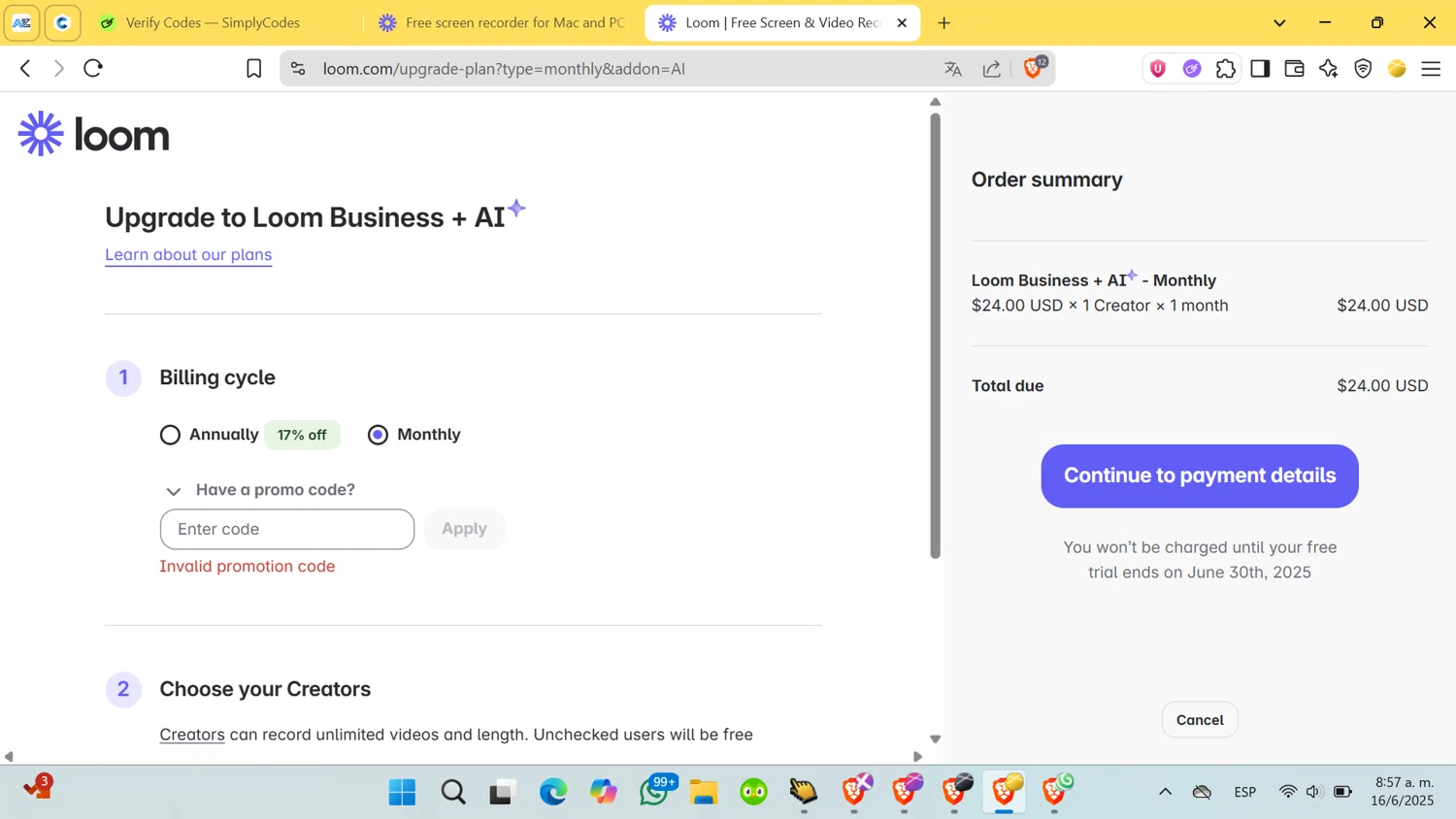1456x819 pixels.
Task: Open the tab search dropdown chevron
Action: [1279, 22]
